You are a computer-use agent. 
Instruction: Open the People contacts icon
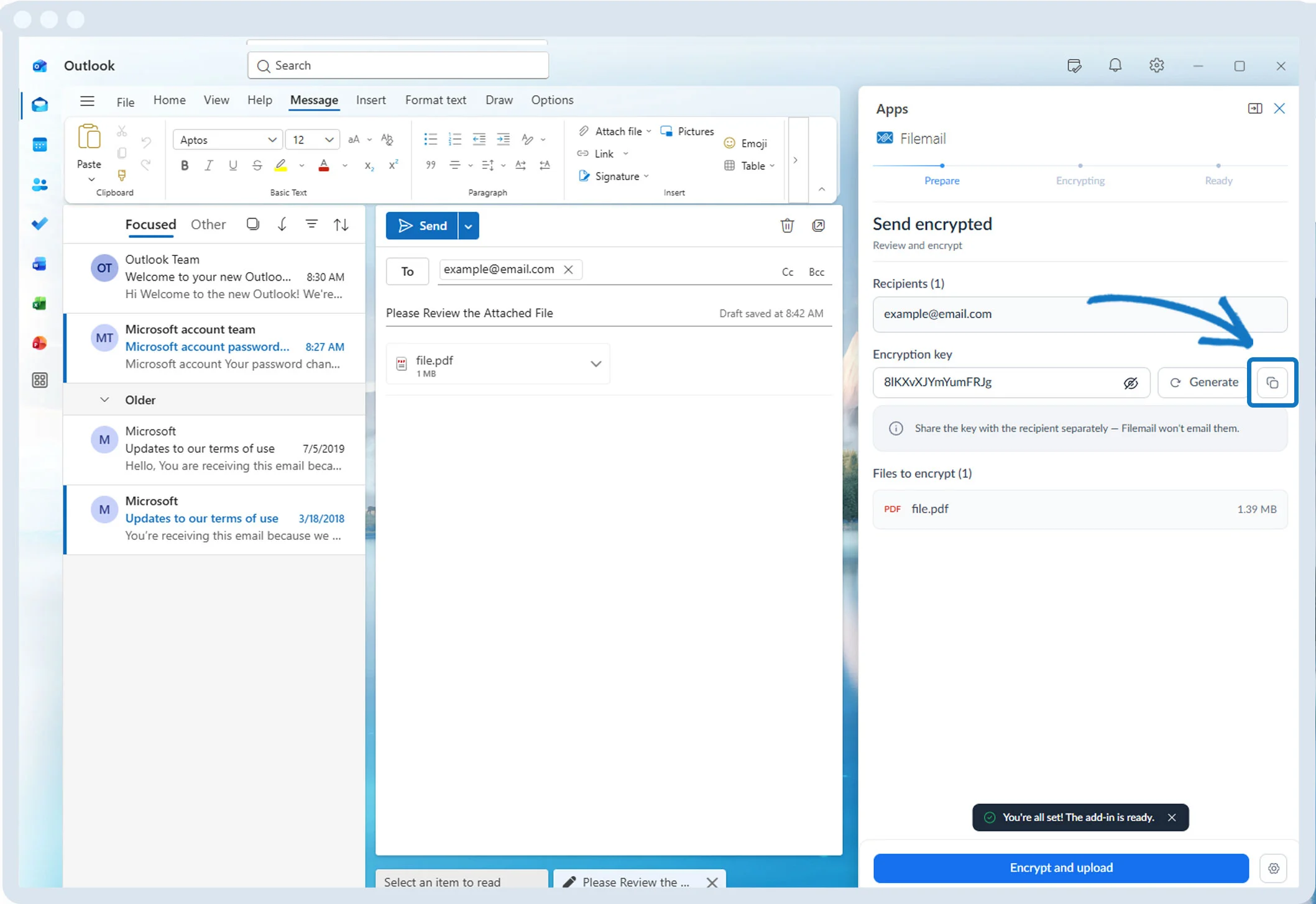(40, 185)
